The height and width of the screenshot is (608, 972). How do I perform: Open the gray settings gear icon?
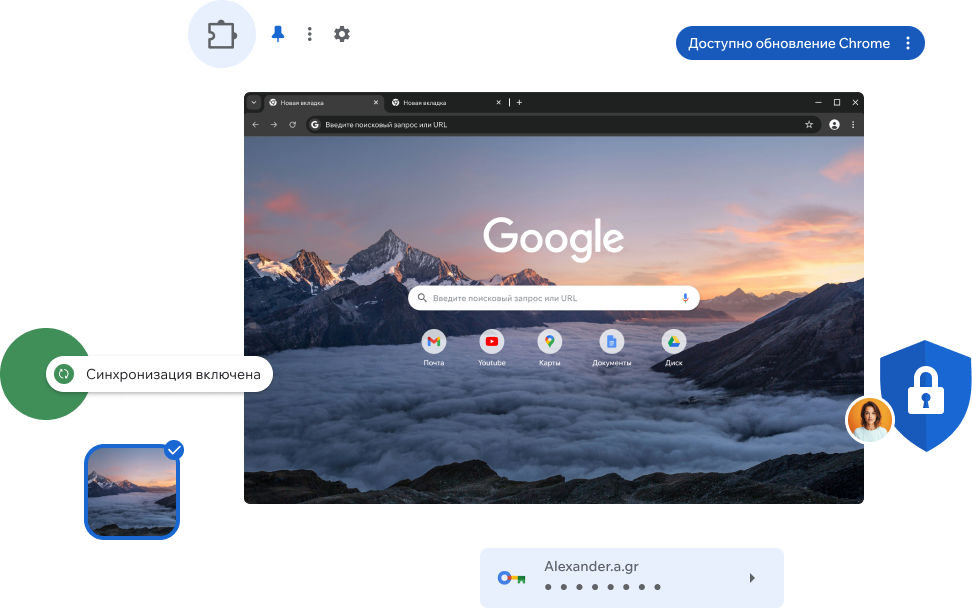[342, 34]
